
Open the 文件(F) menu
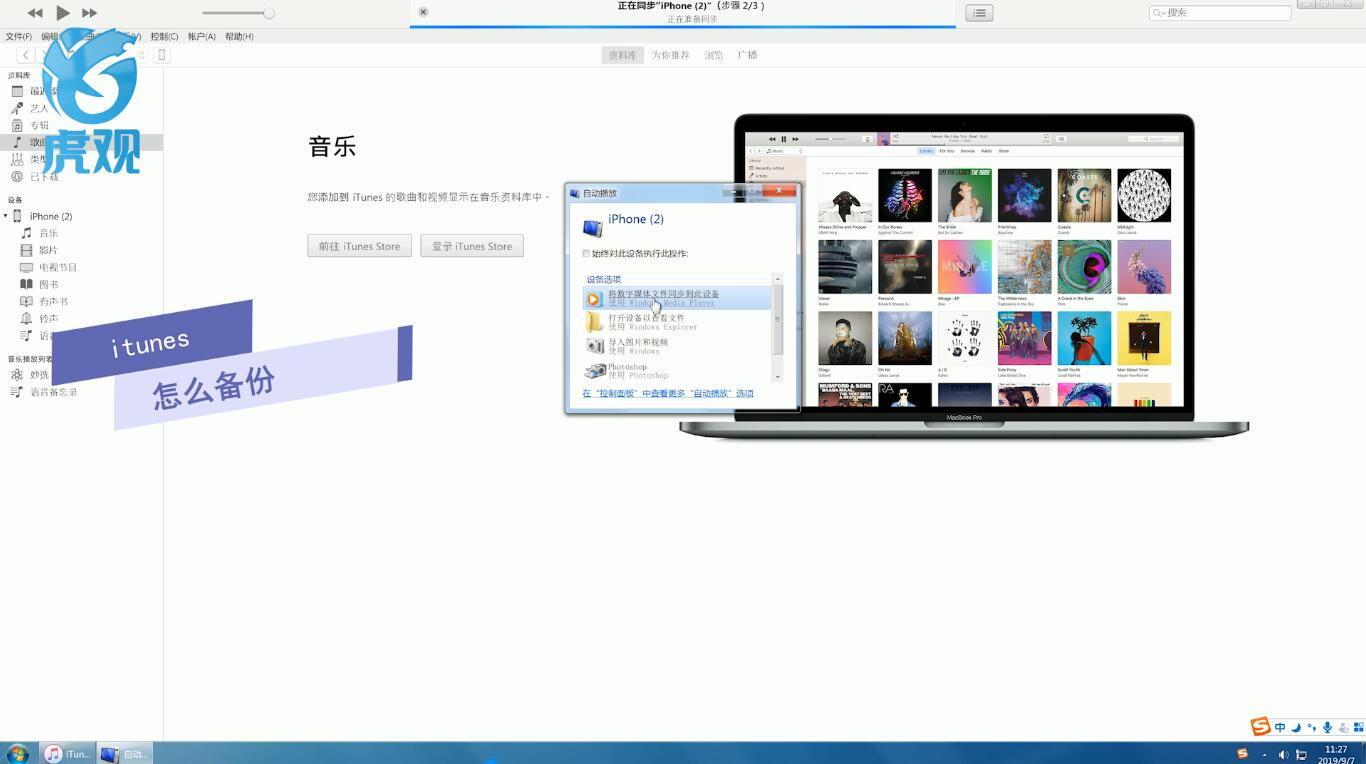(x=18, y=36)
